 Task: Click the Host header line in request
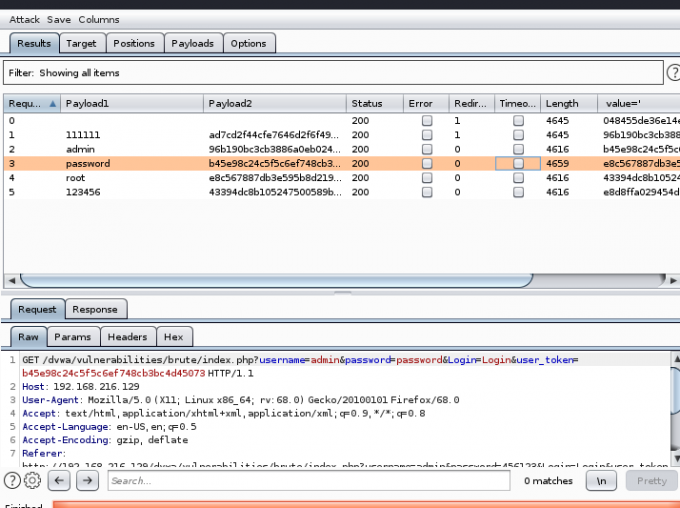coord(81,387)
